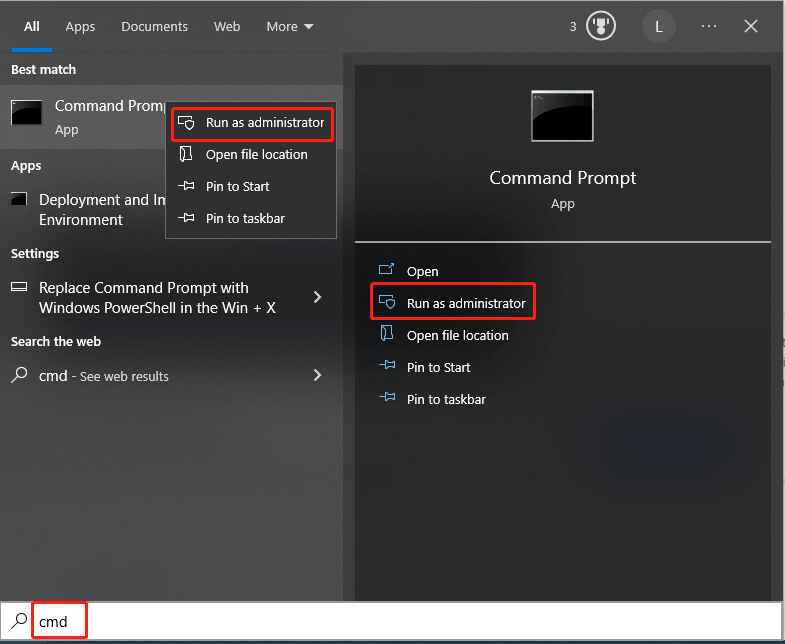
Task: Close the search panel with X
Action: [x=750, y=26]
